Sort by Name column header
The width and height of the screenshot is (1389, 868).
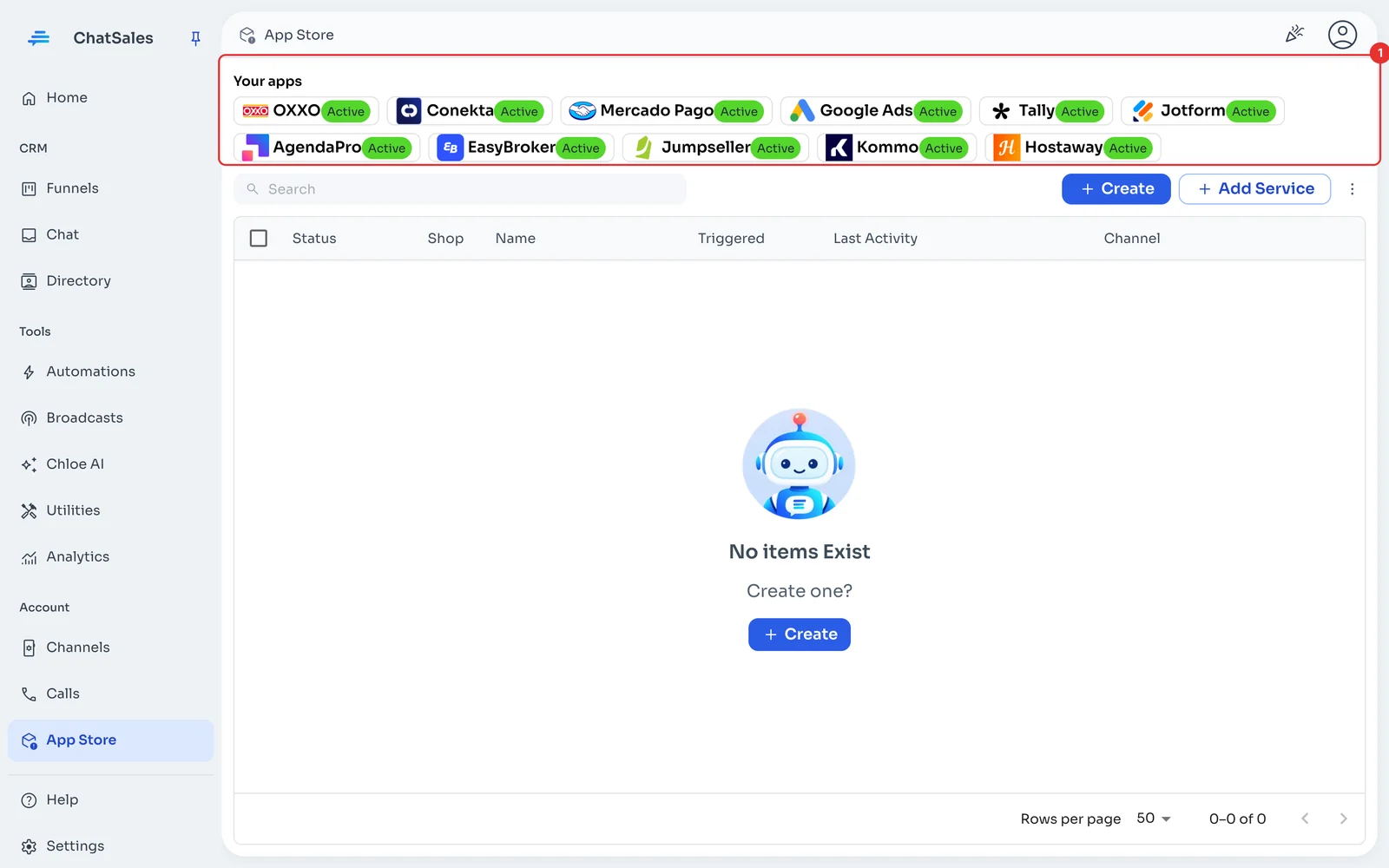516,239
